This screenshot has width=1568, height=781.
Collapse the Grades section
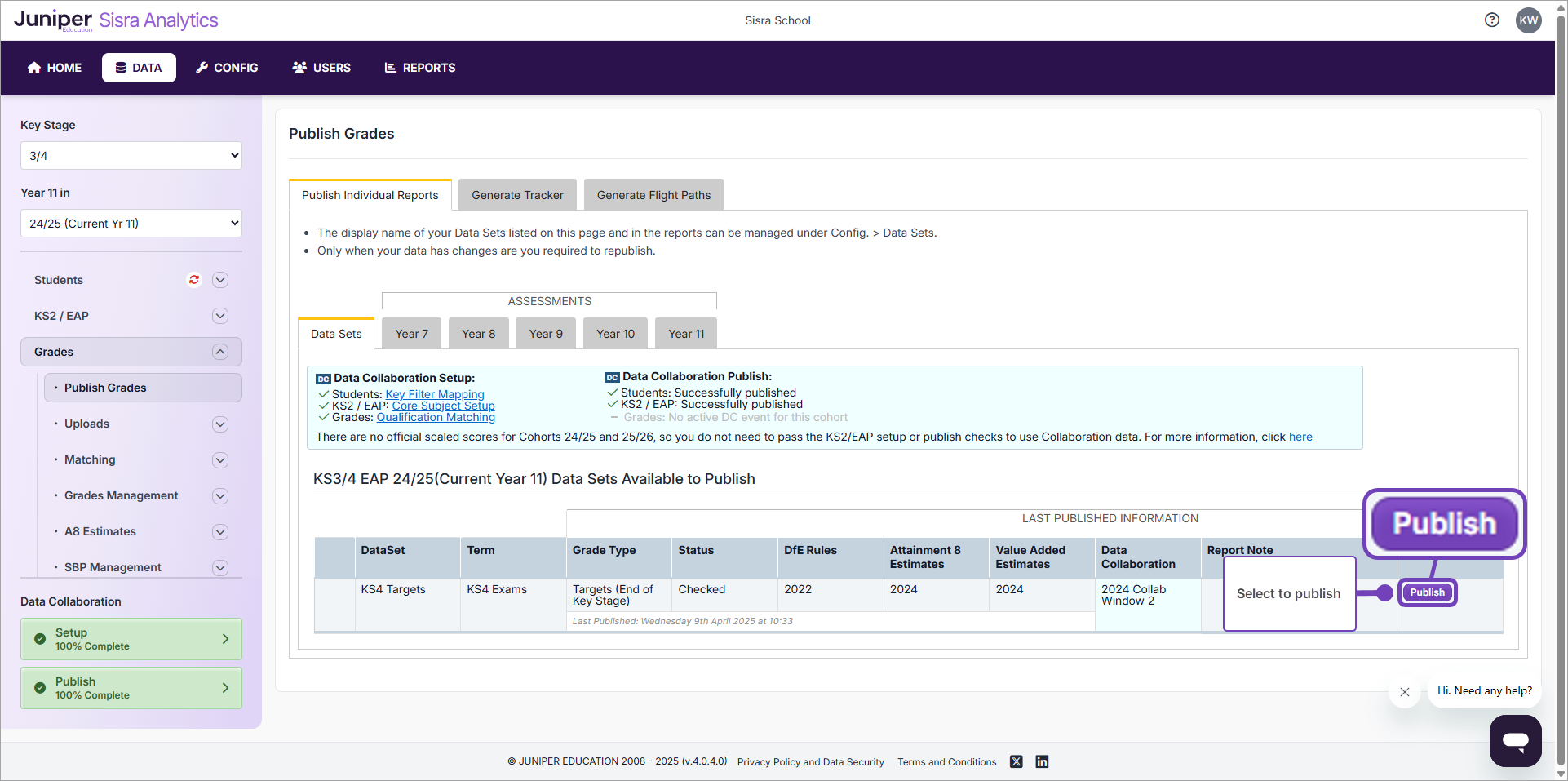[219, 352]
